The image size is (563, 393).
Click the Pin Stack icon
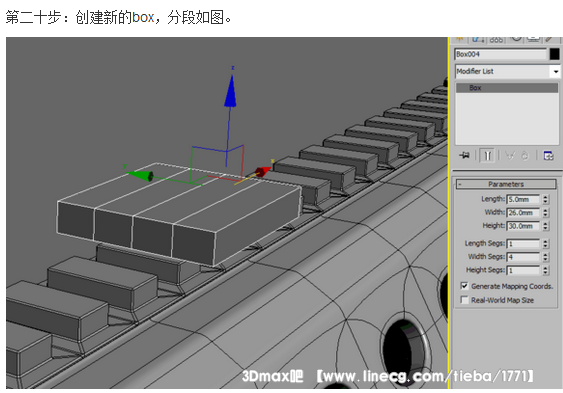tap(464, 155)
